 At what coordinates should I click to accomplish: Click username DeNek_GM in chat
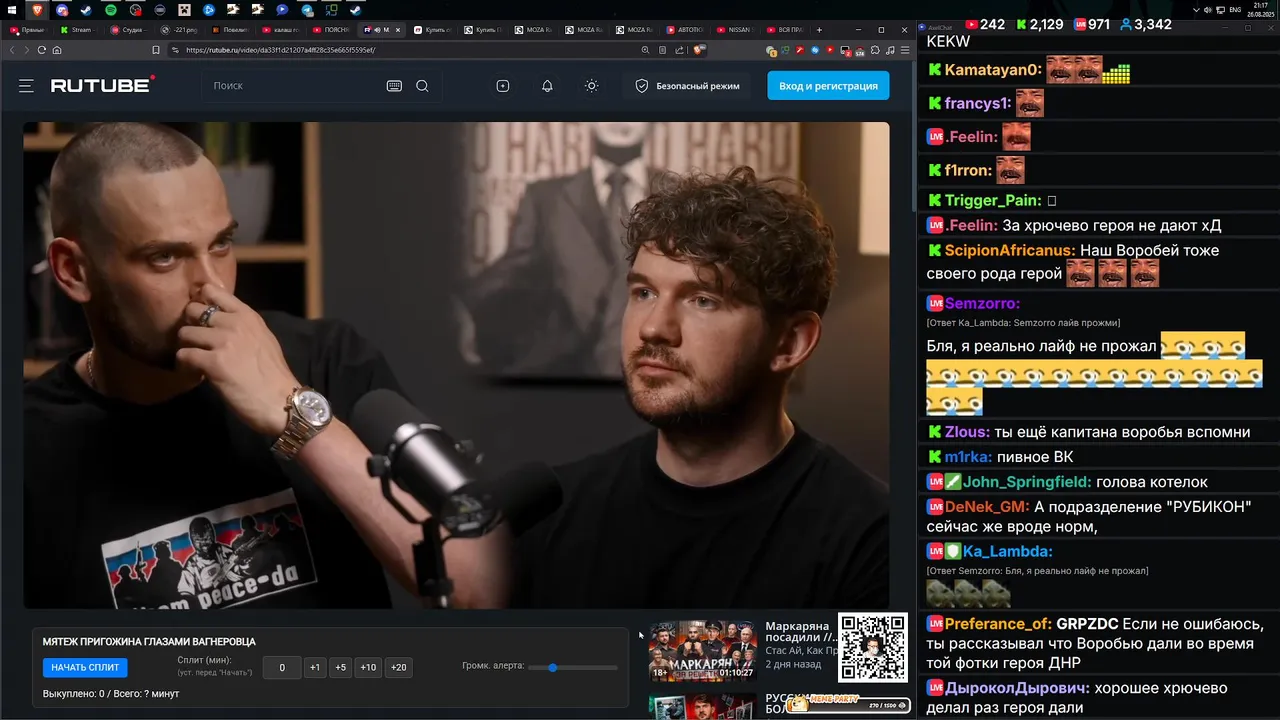coord(987,507)
